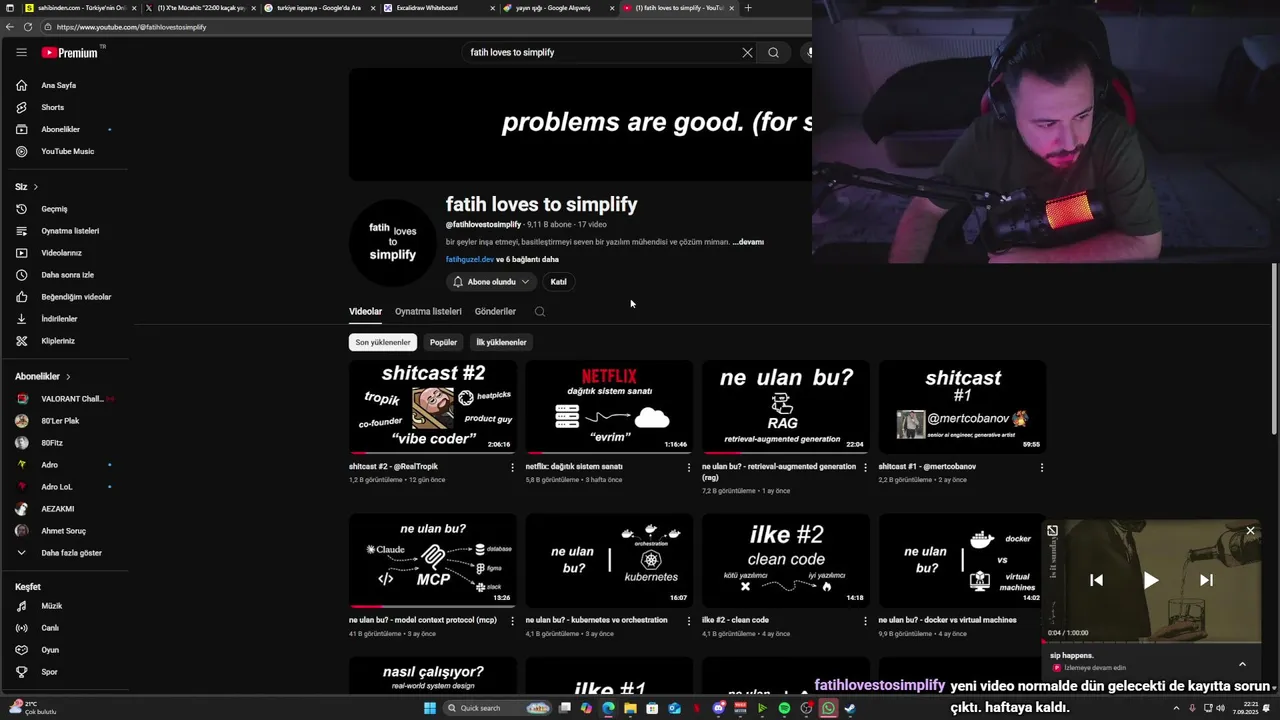Open the ne ulan bu? RAG video thumbnail
The width and height of the screenshot is (1280, 720).
pos(786,407)
